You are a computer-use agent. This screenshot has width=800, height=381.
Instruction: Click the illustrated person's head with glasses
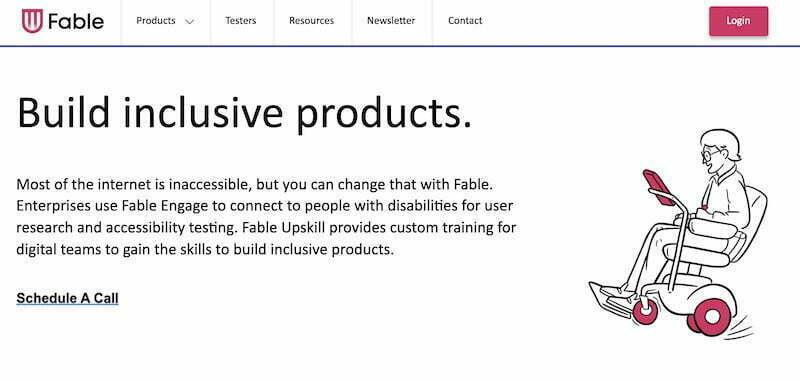tap(720, 149)
